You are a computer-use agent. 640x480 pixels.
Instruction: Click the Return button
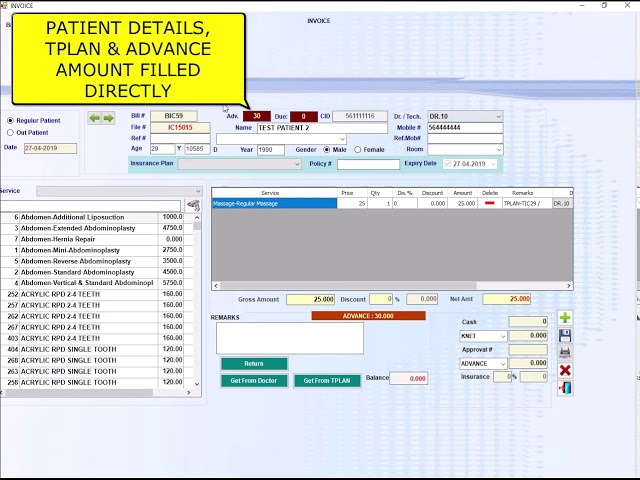(254, 364)
